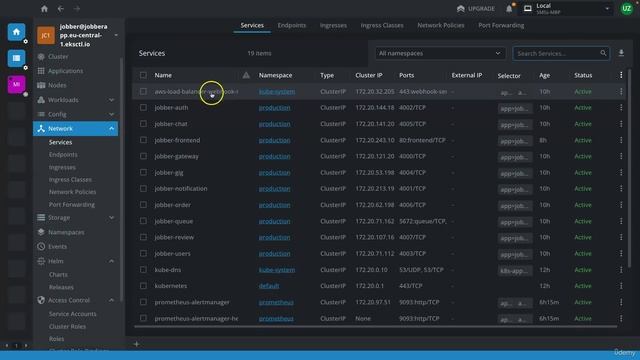The image size is (640, 360).
Task: Open actions menu for kubernetes row
Action: 621,286
